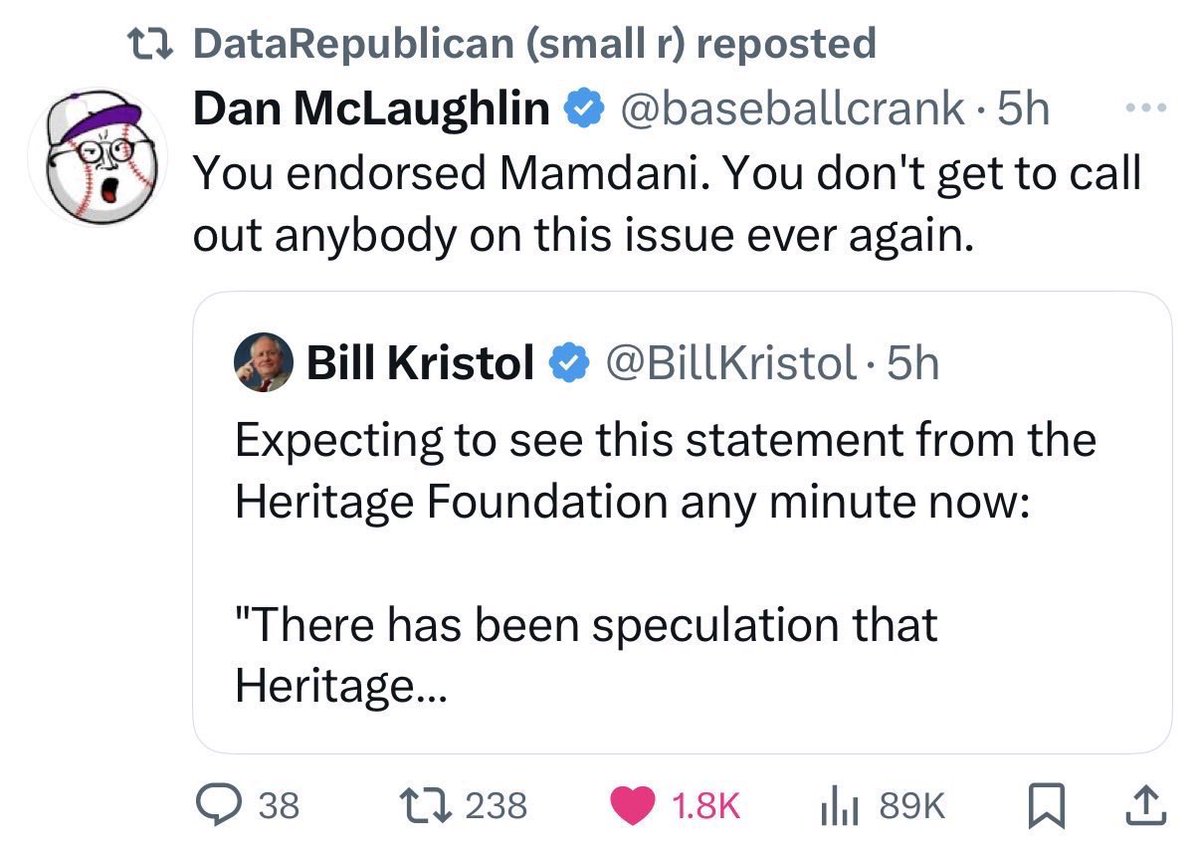Click Bill Kristol's verified badge

(x=566, y=365)
